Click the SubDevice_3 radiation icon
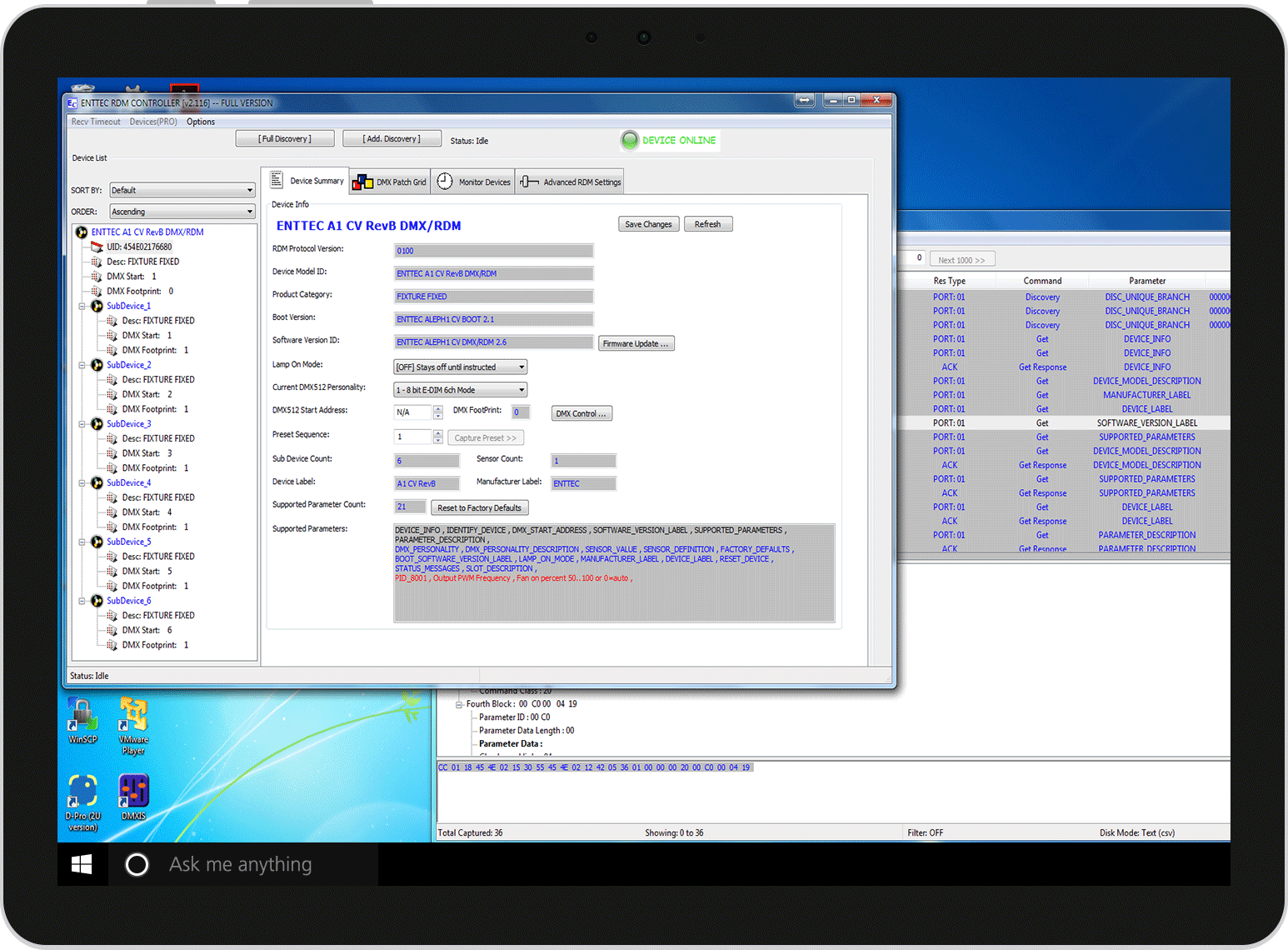The height and width of the screenshot is (950, 1288). pos(97,424)
